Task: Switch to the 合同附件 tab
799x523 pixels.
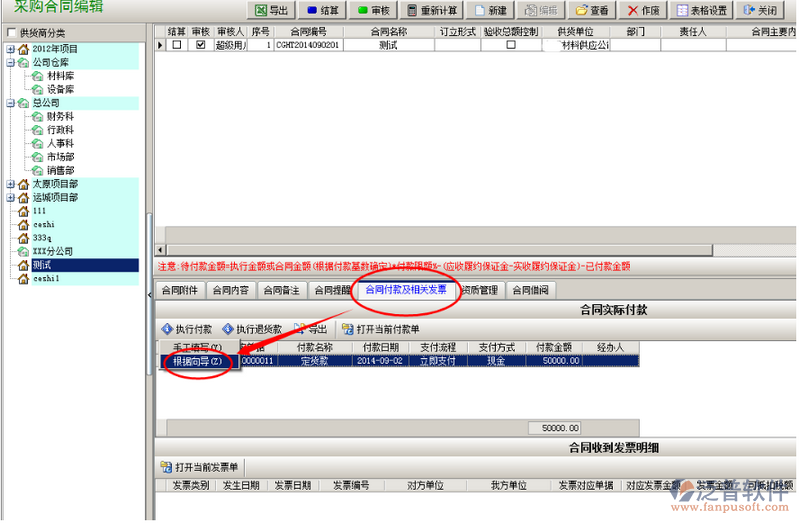Action: pos(180,291)
